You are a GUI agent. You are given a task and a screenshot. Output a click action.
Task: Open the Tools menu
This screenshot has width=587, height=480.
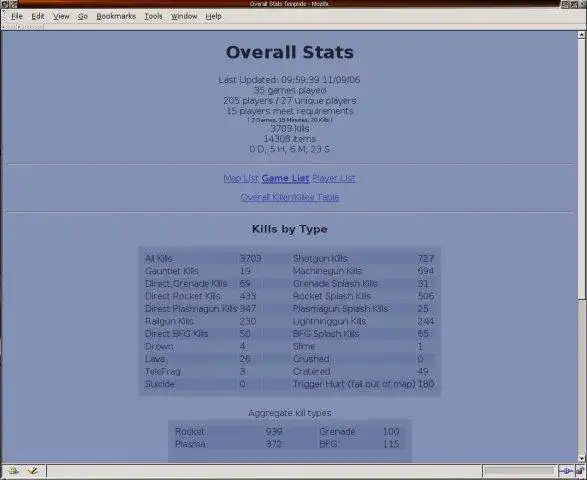click(153, 16)
